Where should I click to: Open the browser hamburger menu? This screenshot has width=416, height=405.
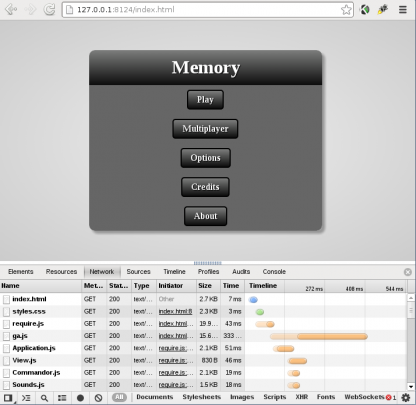coord(403,10)
